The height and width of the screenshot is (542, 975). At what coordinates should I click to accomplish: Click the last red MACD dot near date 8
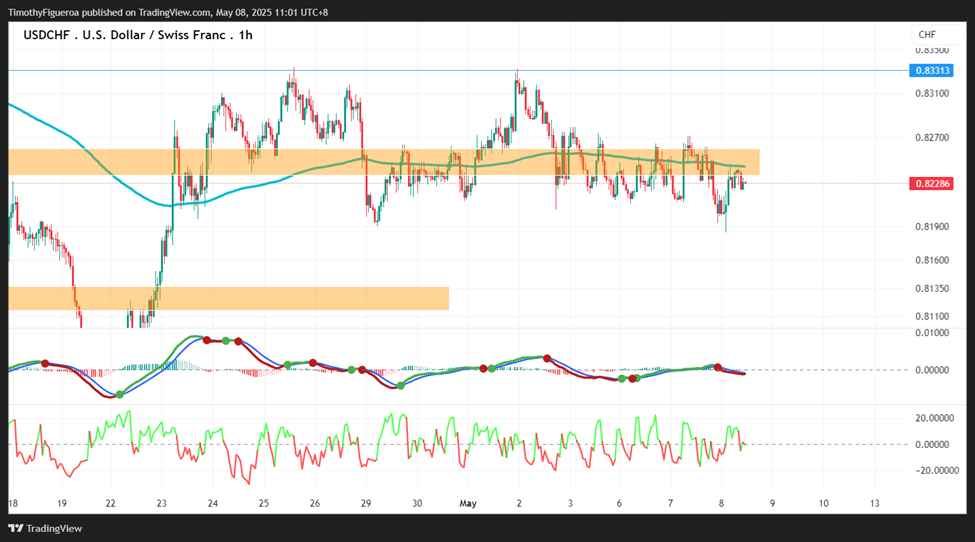click(x=717, y=367)
